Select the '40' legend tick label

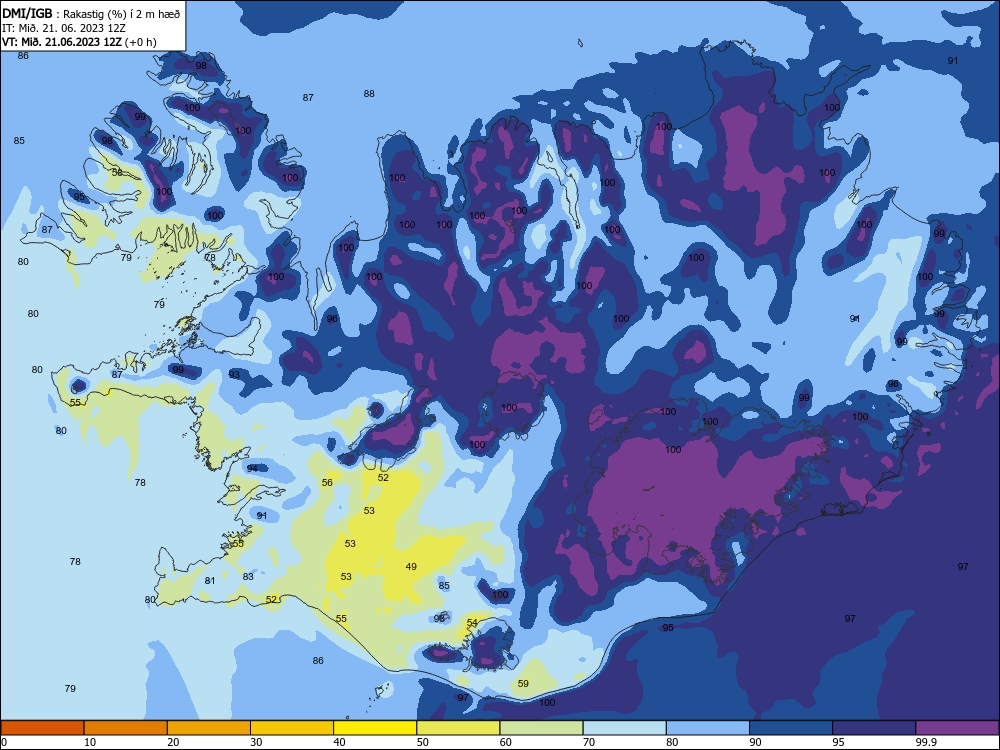340,742
